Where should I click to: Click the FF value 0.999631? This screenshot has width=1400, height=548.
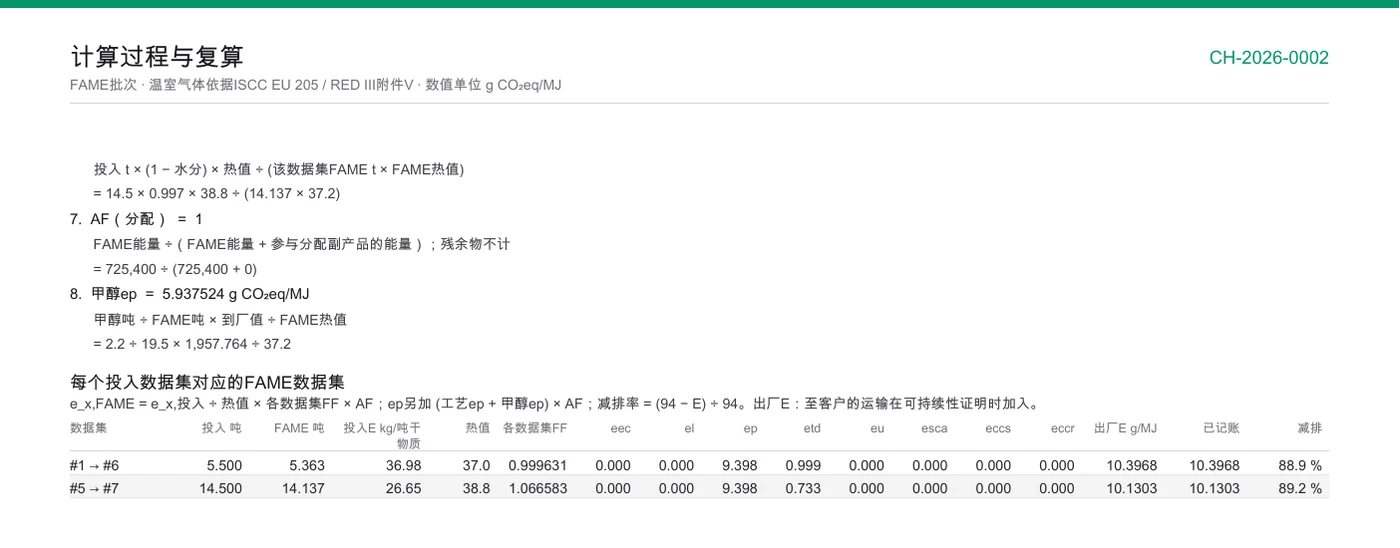pyautogui.click(x=538, y=465)
